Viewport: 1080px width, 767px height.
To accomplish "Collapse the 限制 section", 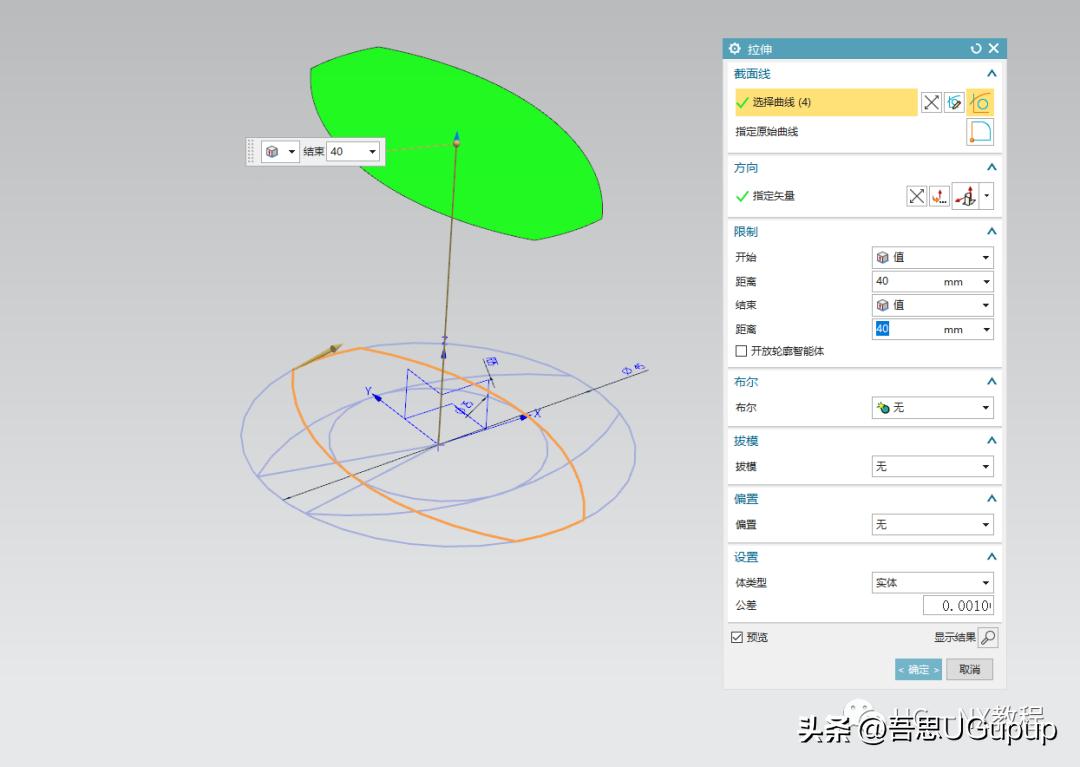I will click(990, 231).
